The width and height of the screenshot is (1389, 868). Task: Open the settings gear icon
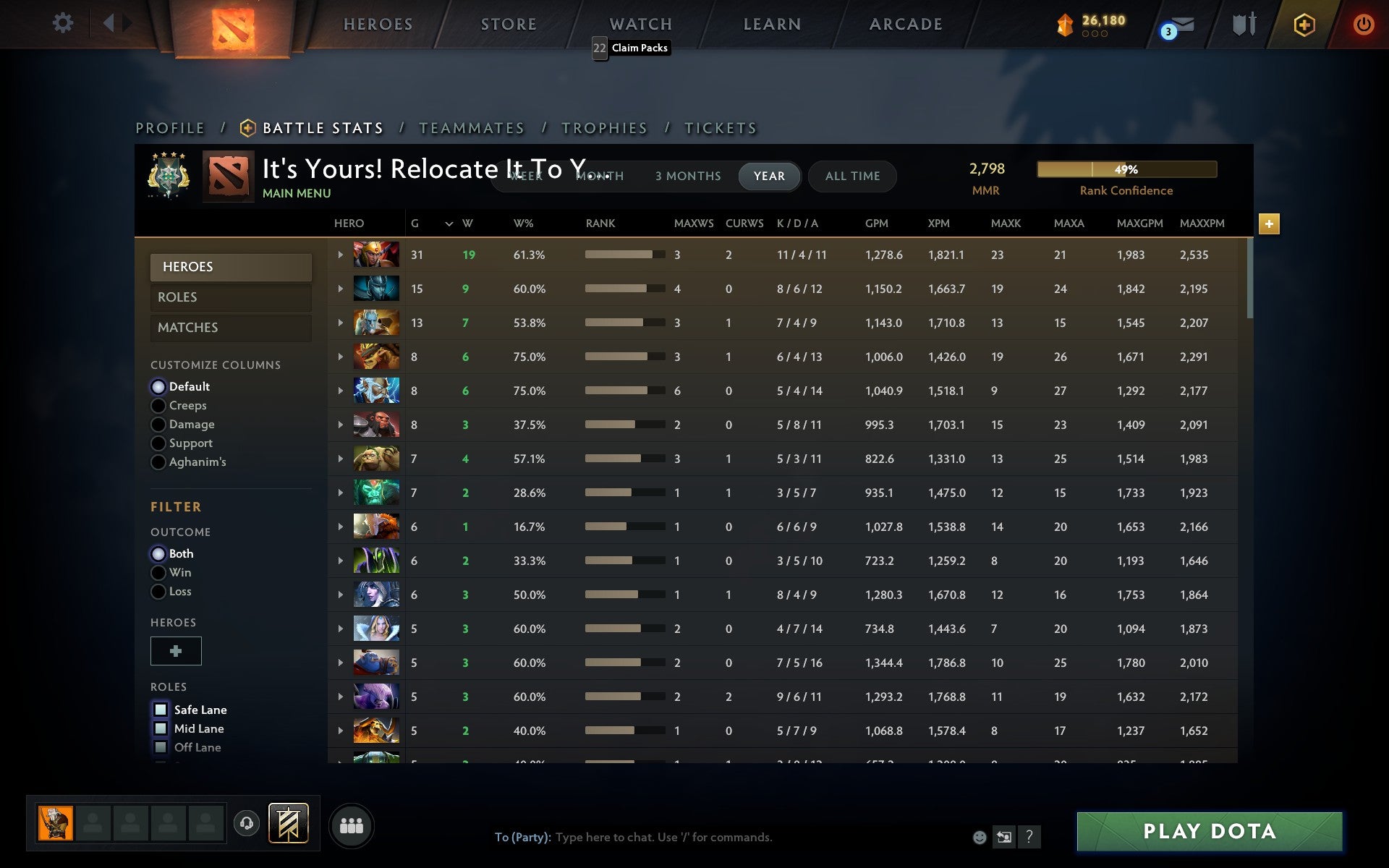[x=64, y=23]
